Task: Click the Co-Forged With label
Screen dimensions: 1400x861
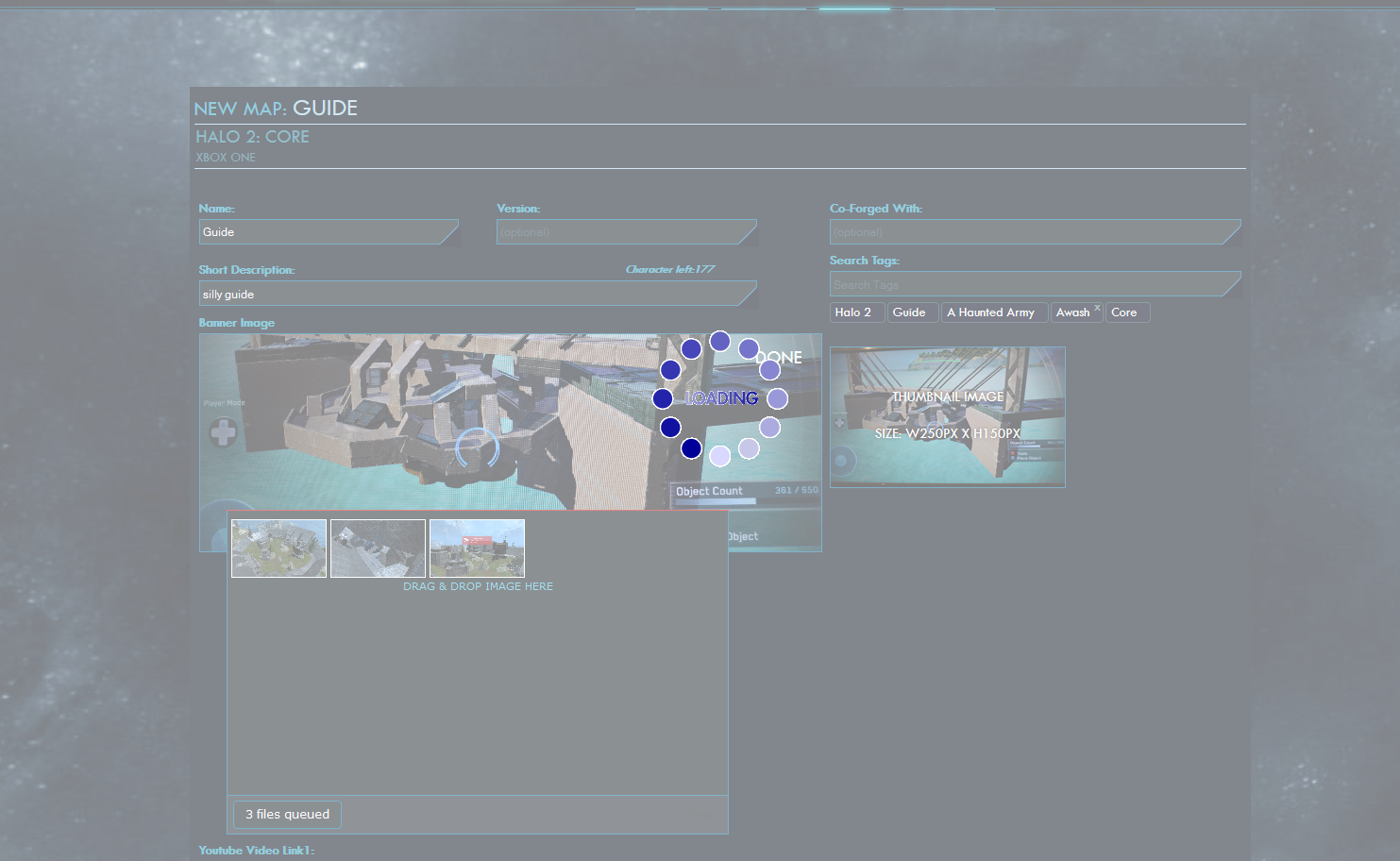Action: coord(876,209)
